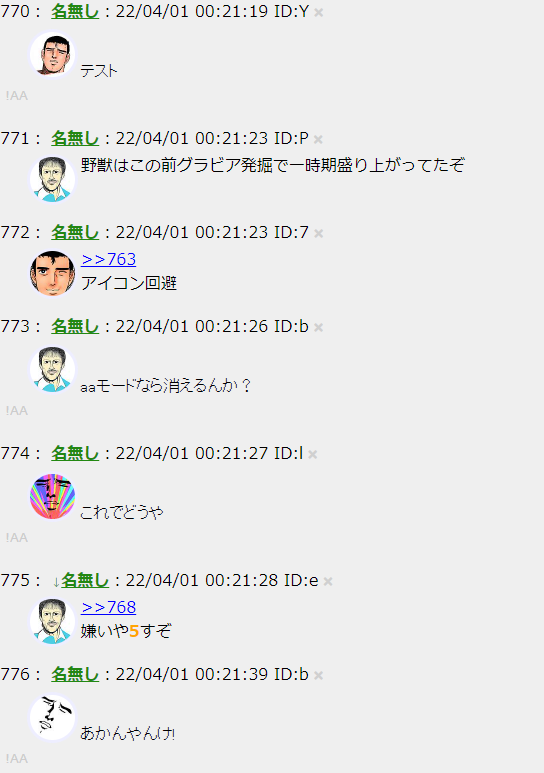This screenshot has height=773, width=544.
Task: Click the avatar icon on post 773
Action: (52, 370)
